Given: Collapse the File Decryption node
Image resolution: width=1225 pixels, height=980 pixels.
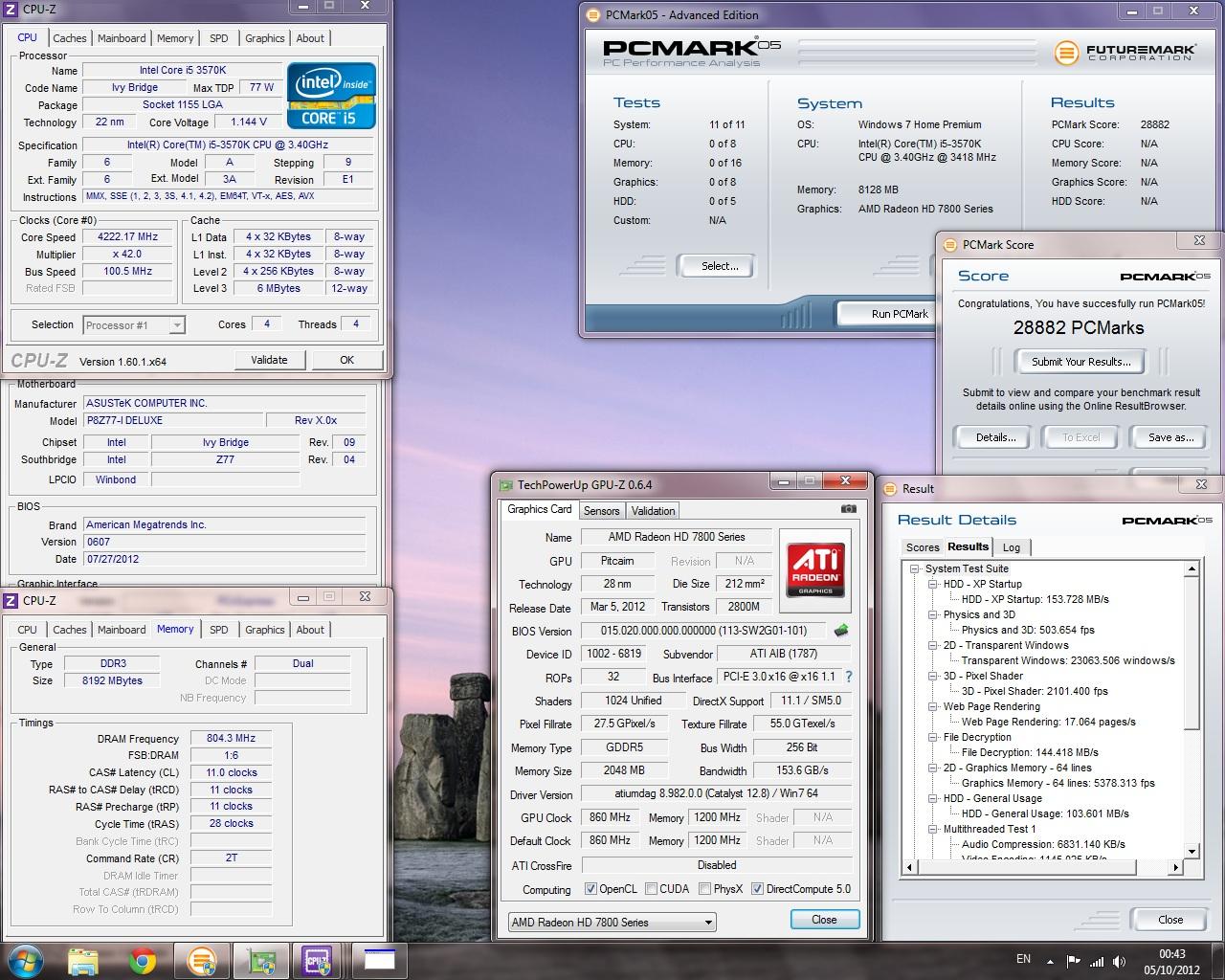Looking at the screenshot, I should [933, 737].
